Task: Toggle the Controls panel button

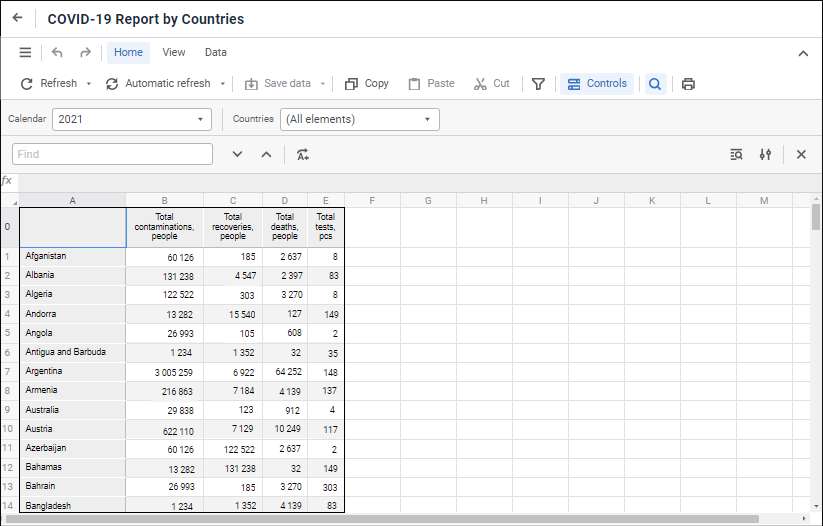Action: click(597, 84)
